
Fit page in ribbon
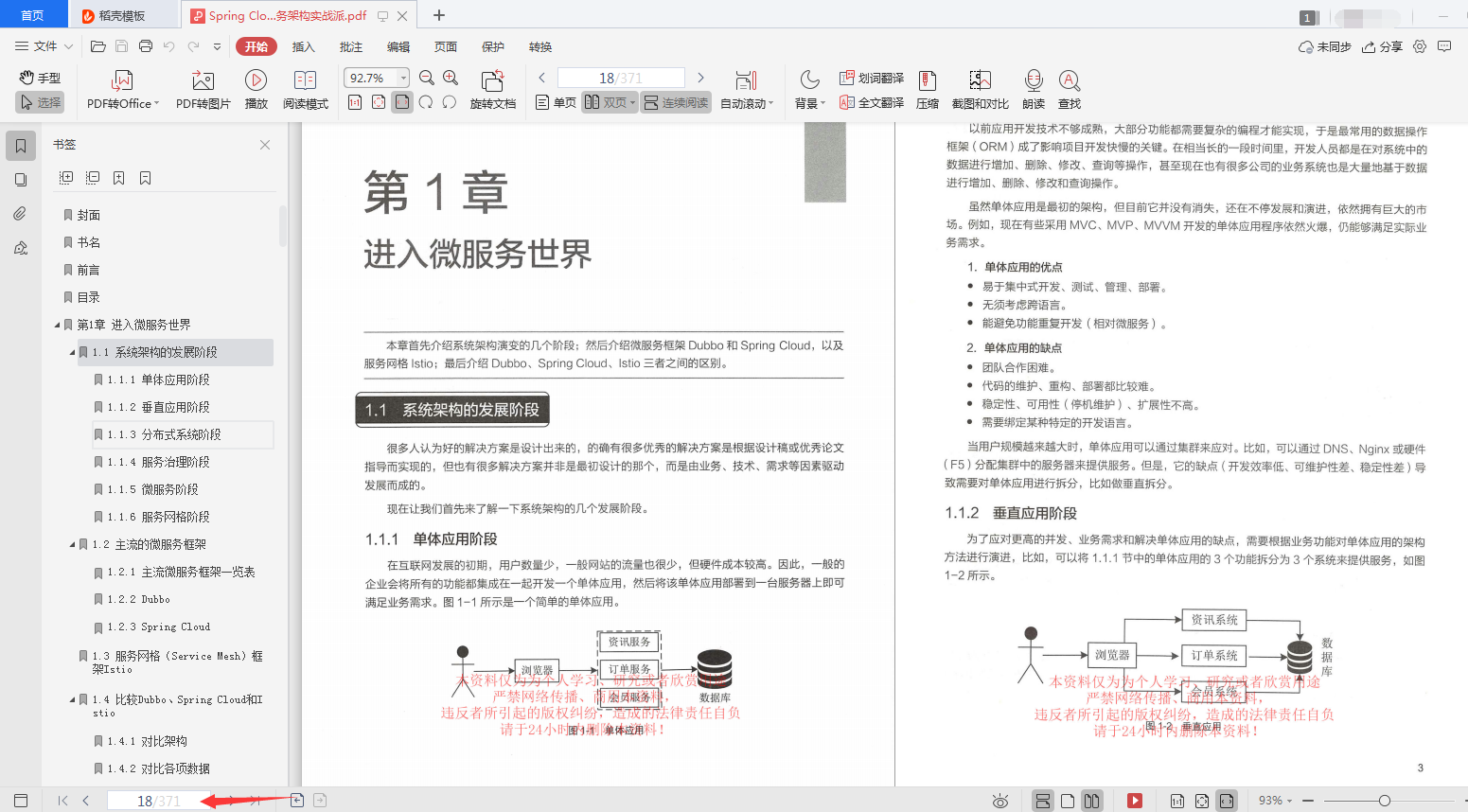[379, 102]
